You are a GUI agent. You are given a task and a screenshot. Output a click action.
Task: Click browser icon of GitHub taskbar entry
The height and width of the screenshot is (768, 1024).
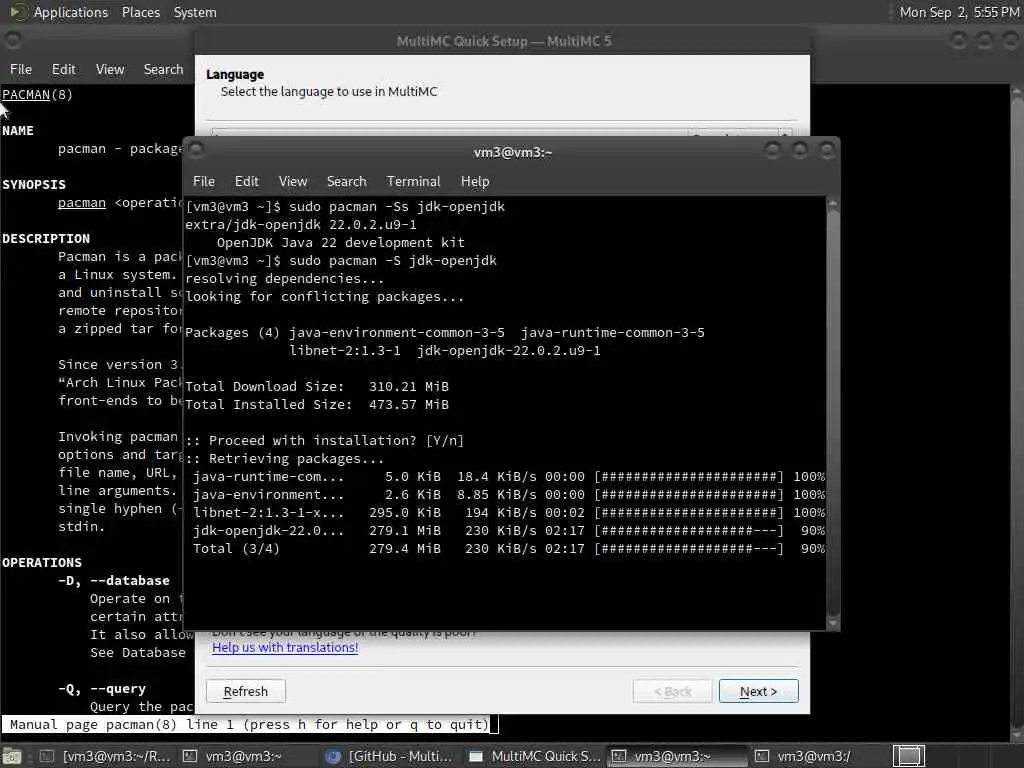pos(333,756)
